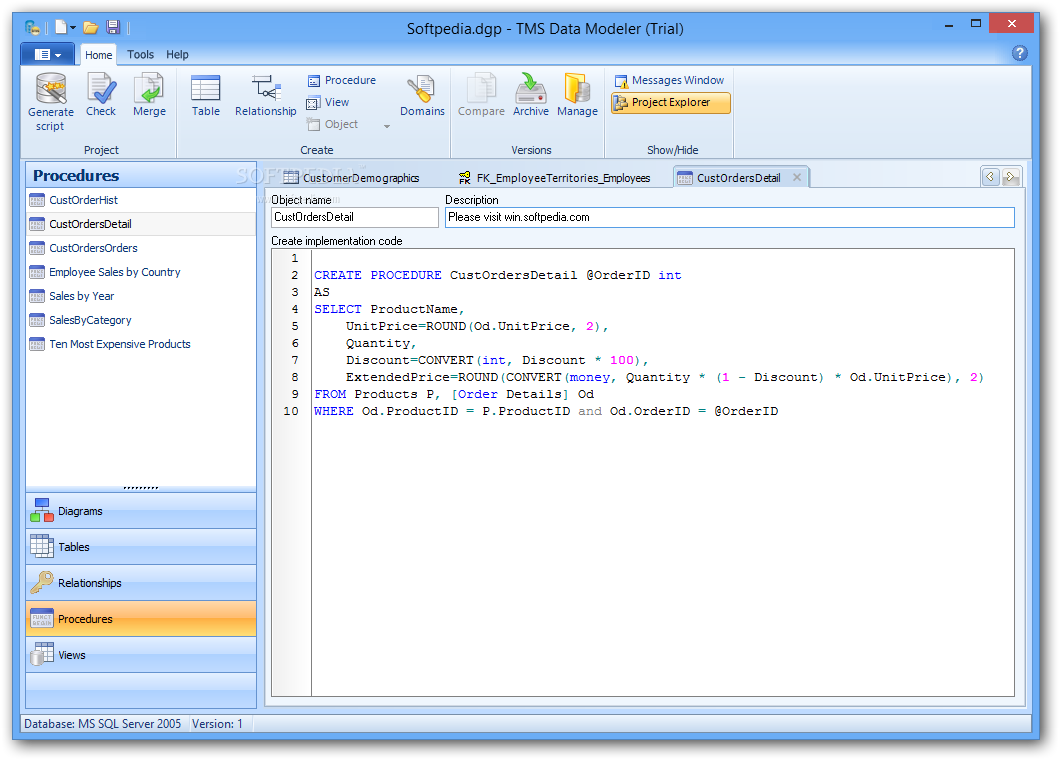Switch to FK_EmployeeTerritories_Employees tab
Image resolution: width=1060 pixels, height=760 pixels.
click(554, 178)
